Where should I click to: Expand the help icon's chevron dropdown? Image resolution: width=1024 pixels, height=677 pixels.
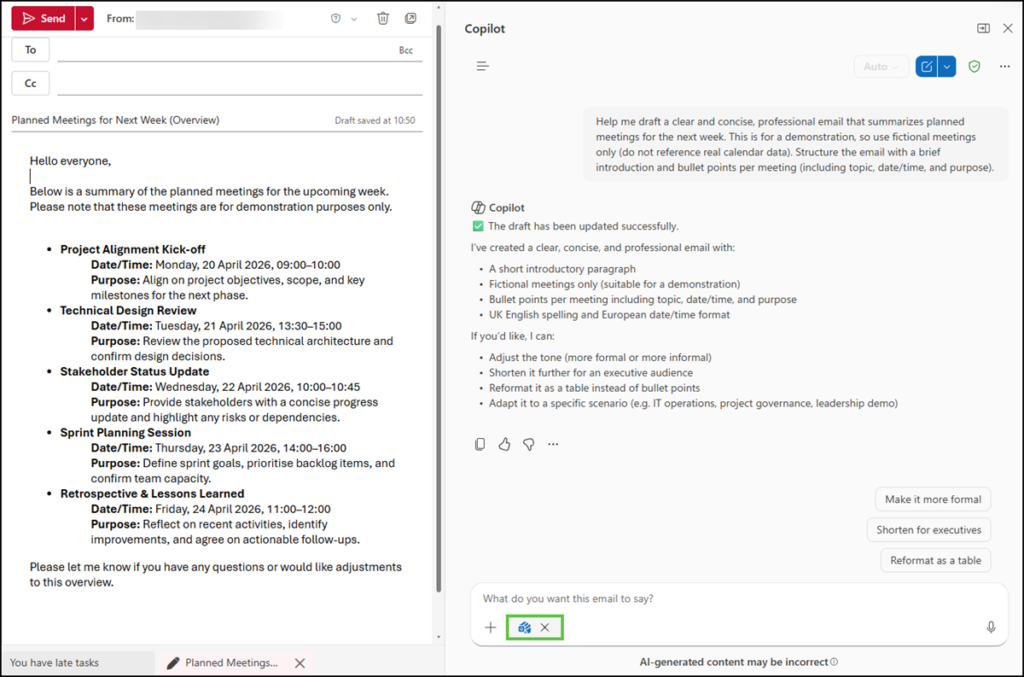pos(353,17)
